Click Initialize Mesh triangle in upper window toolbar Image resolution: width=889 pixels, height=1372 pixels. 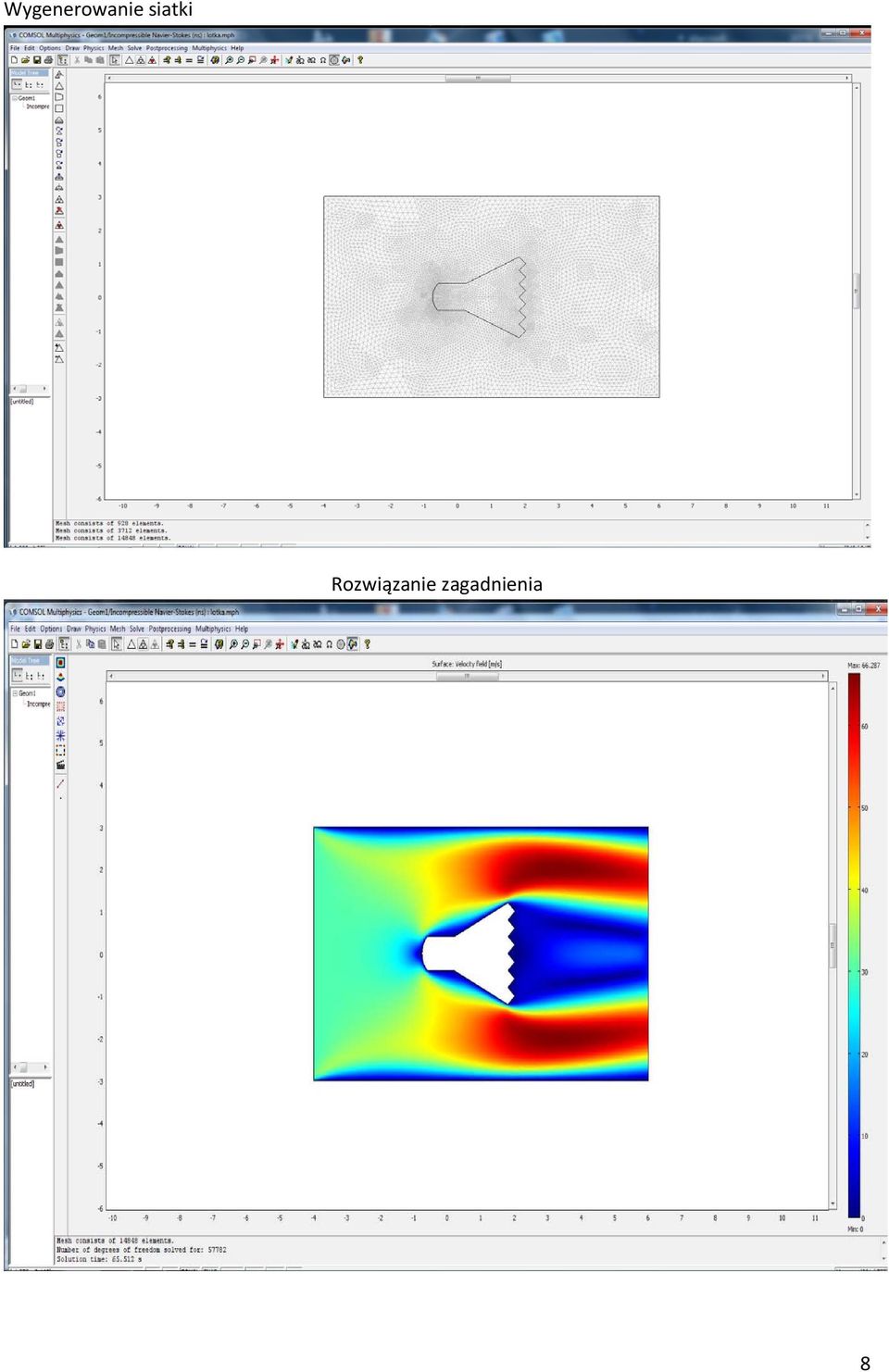130,60
